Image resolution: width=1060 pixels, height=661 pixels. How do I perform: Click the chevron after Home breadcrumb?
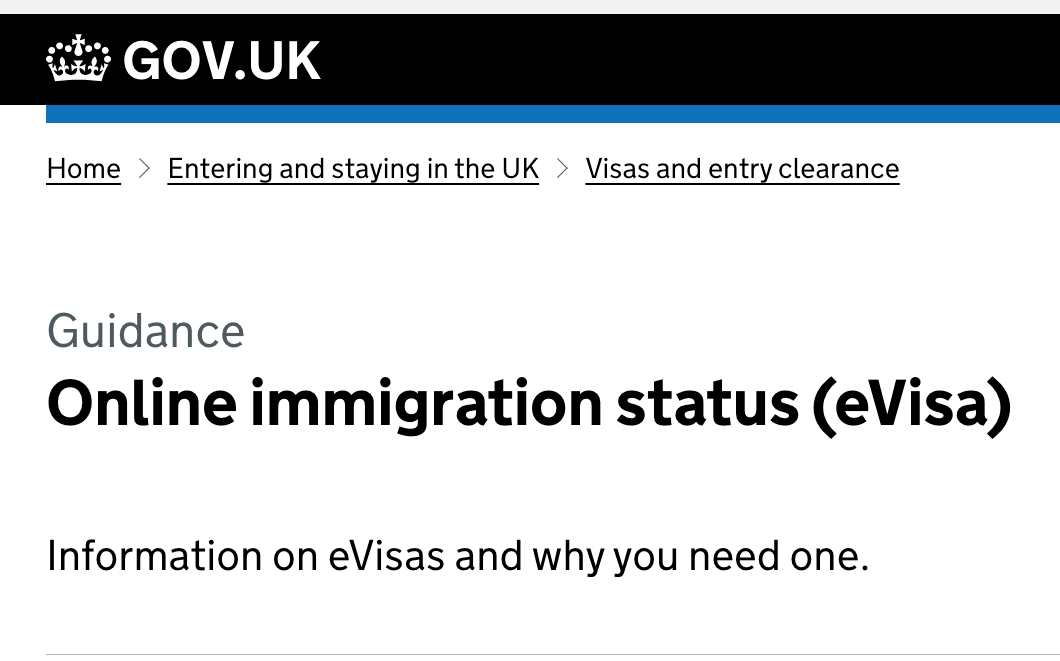[x=144, y=168]
